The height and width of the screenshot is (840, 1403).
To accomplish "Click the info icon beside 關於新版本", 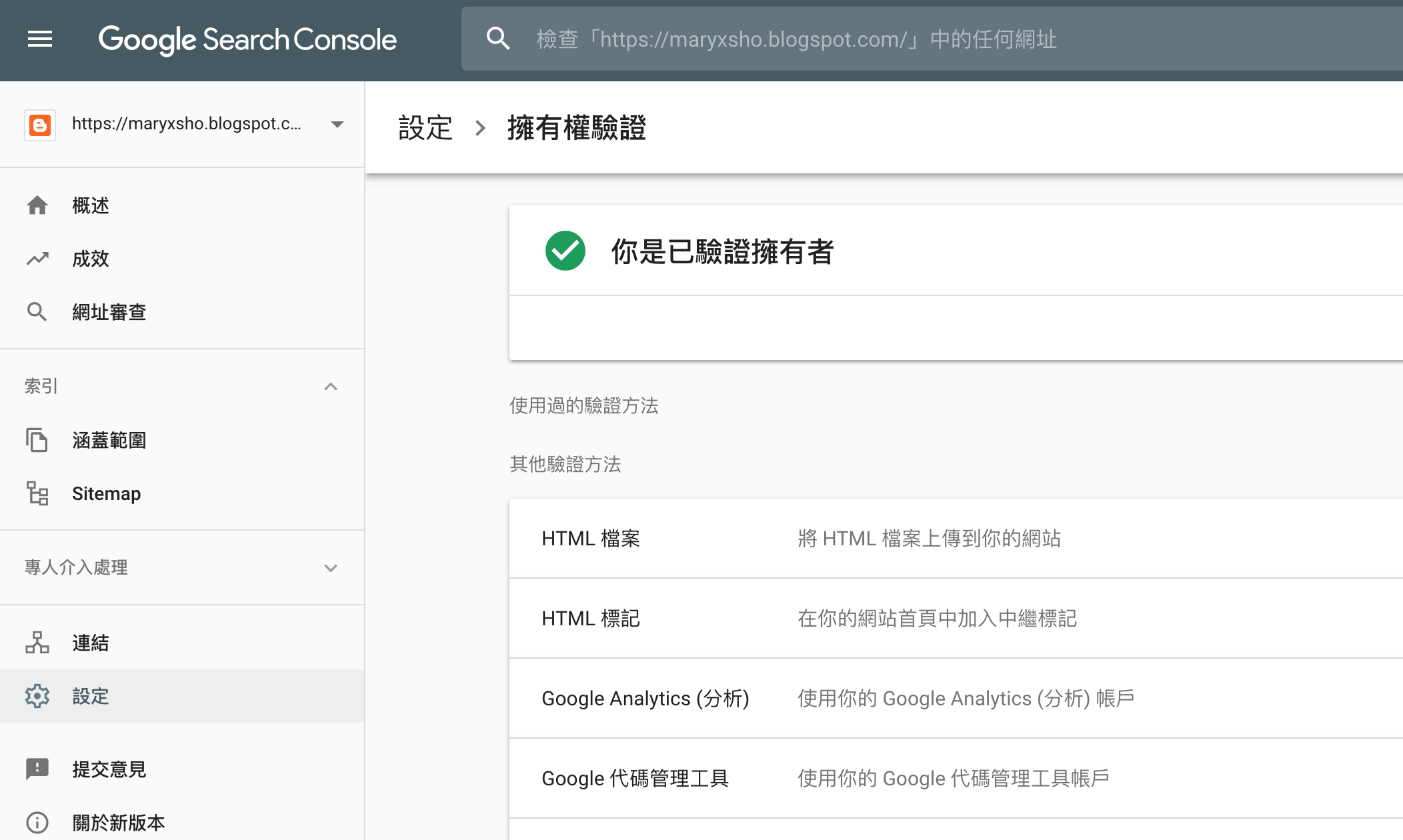I will coord(37,823).
